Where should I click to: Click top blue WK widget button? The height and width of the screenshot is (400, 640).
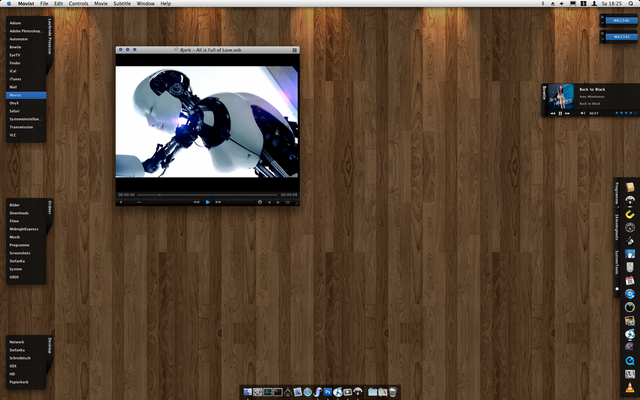pos(621,20)
